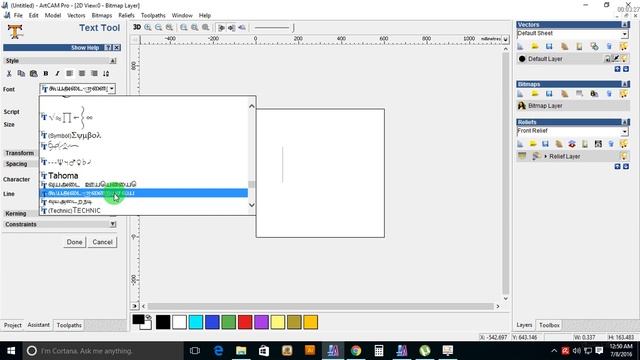Set center text alignment
Screen dimensions: 640x360
click(x=82, y=73)
